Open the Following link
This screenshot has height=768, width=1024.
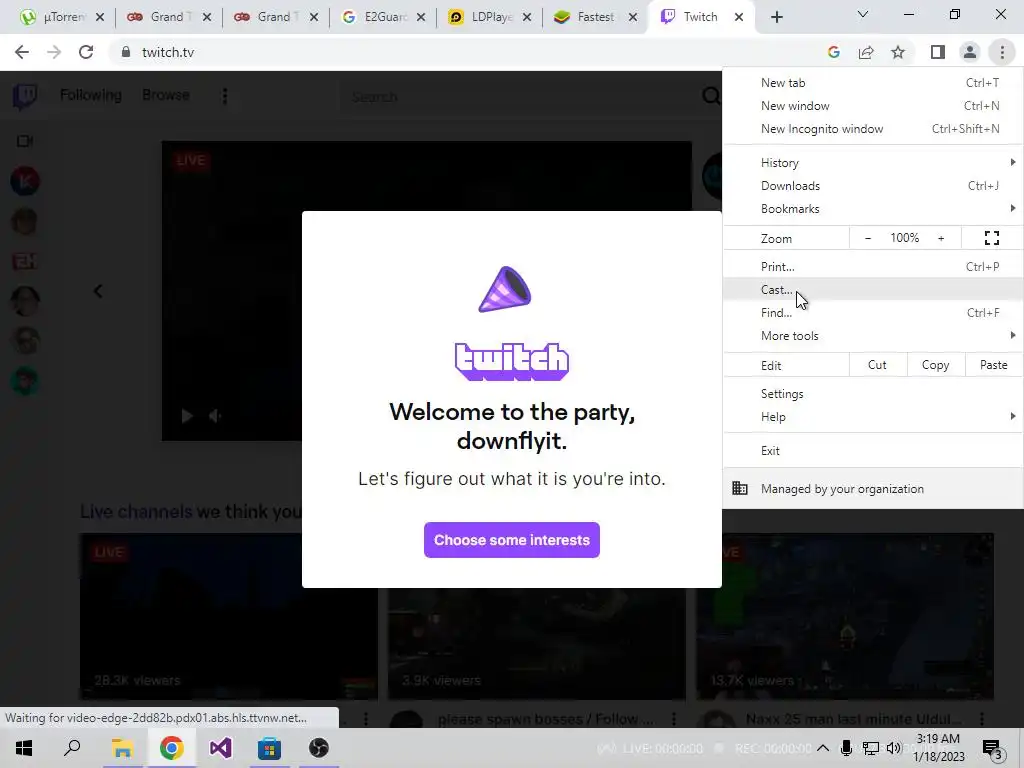click(x=91, y=95)
